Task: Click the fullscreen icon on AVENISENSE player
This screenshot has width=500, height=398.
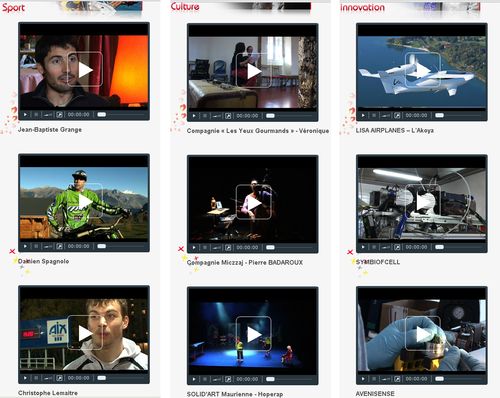Action: (x=397, y=379)
